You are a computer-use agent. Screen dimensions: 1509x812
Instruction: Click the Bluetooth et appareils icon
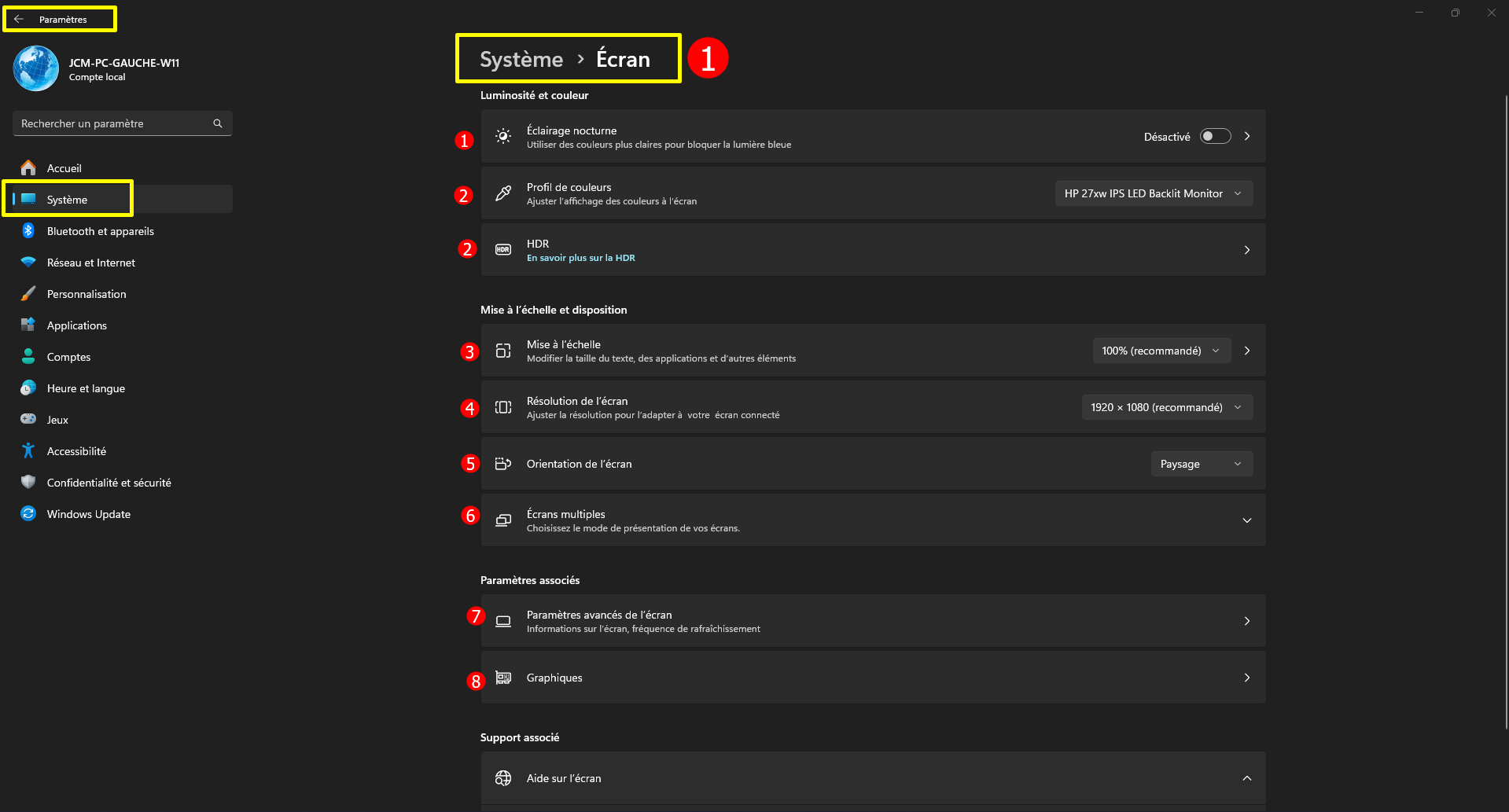(28, 230)
